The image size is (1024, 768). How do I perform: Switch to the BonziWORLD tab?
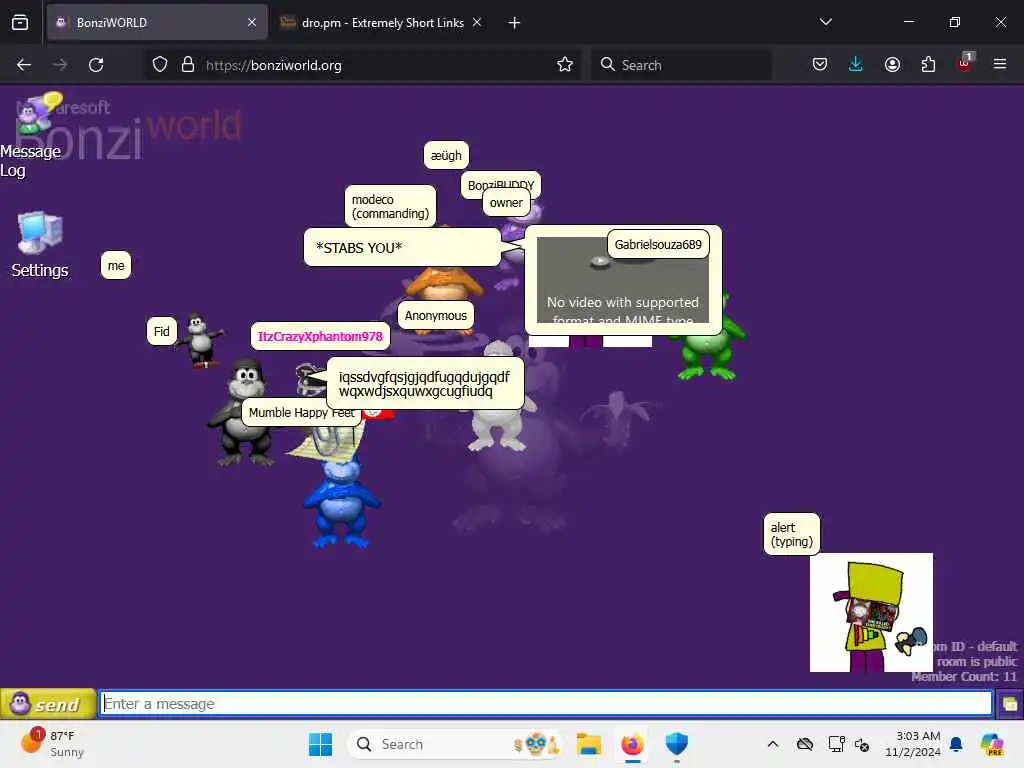pos(157,22)
